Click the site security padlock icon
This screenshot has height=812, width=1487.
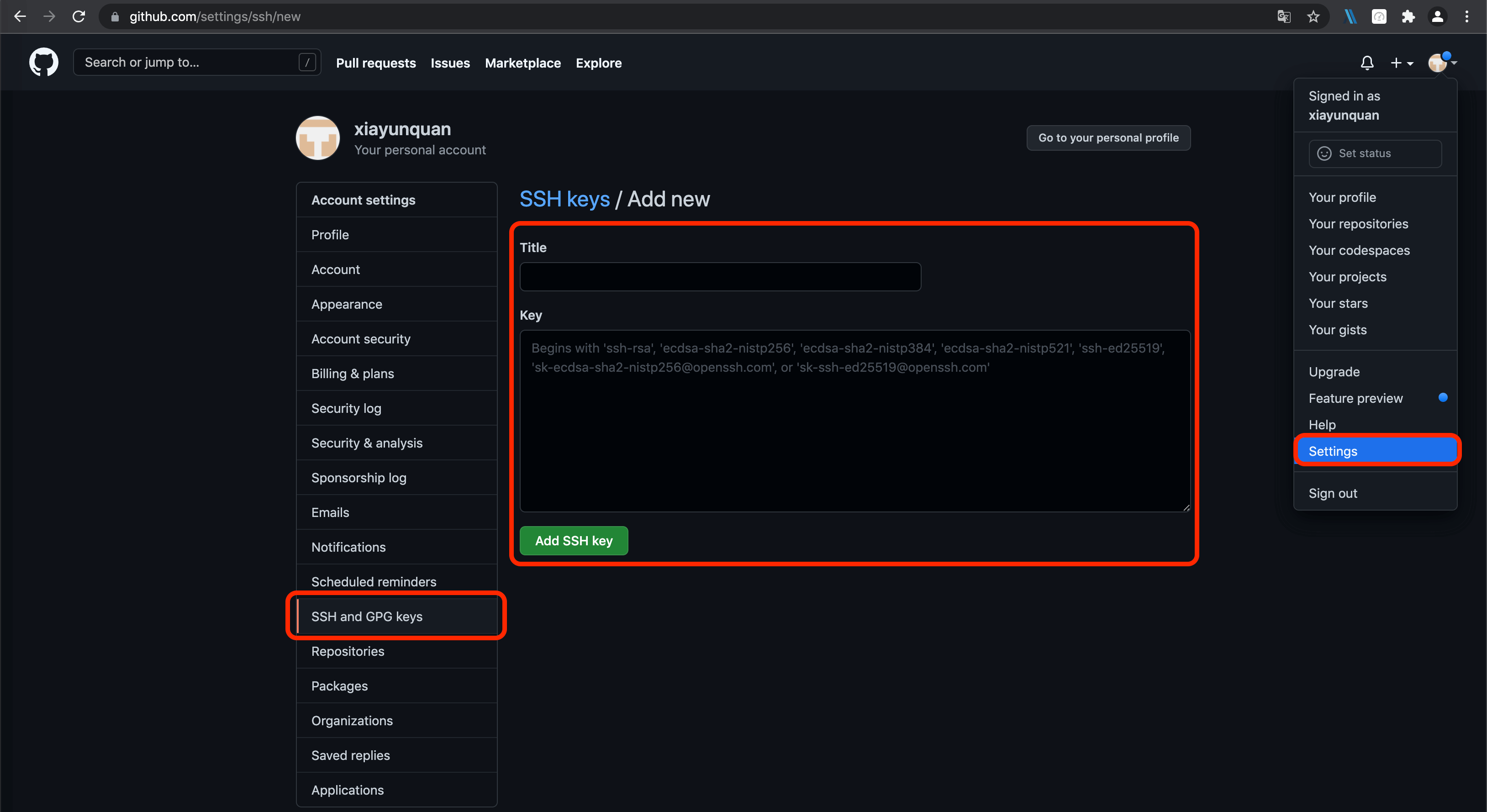click(x=115, y=17)
